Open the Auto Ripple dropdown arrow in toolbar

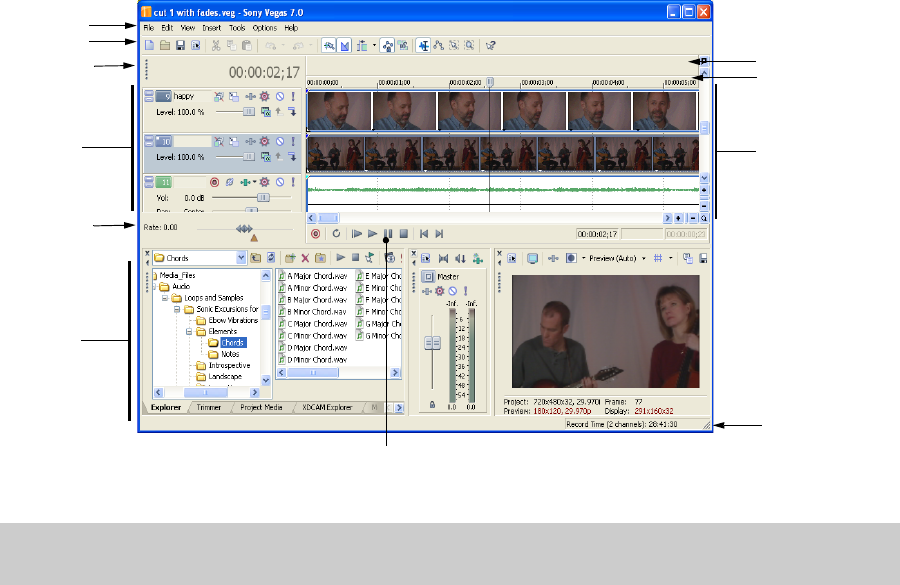[x=374, y=45]
